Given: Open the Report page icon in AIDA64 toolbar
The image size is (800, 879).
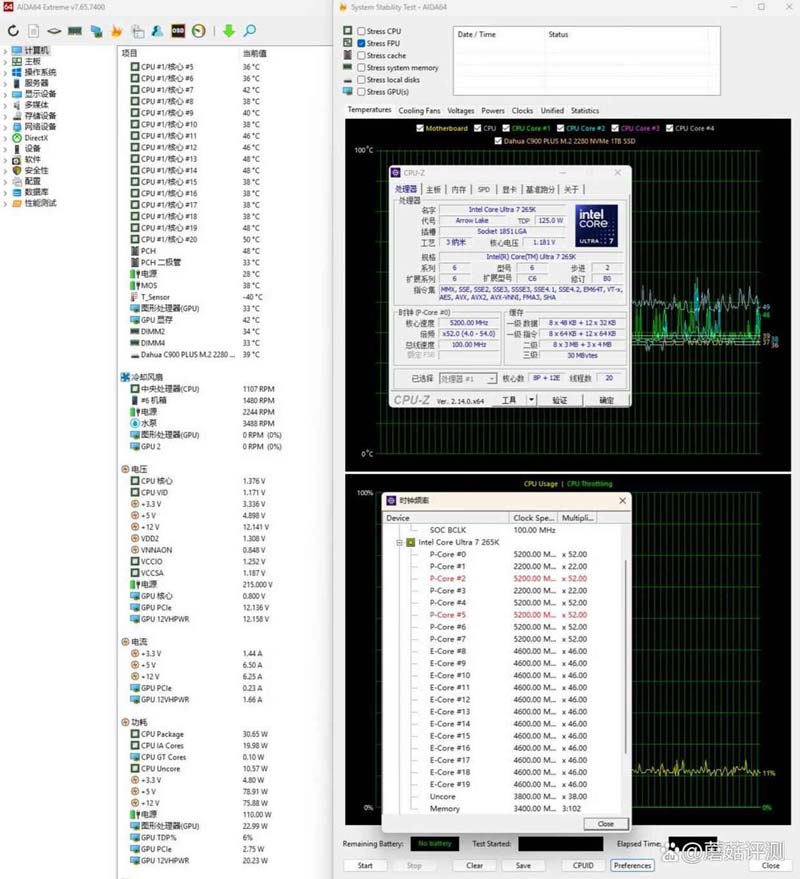Looking at the screenshot, I should coord(34,31).
